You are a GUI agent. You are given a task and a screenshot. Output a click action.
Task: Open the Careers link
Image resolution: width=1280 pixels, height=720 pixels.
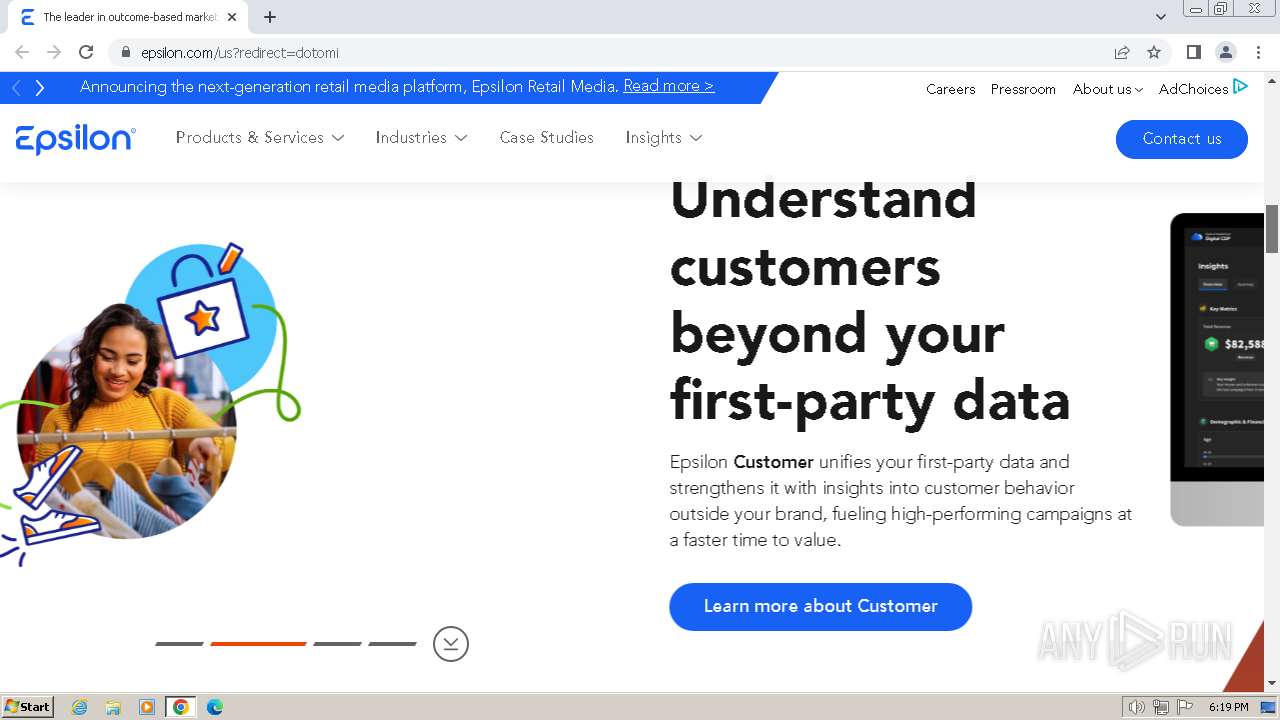950,89
